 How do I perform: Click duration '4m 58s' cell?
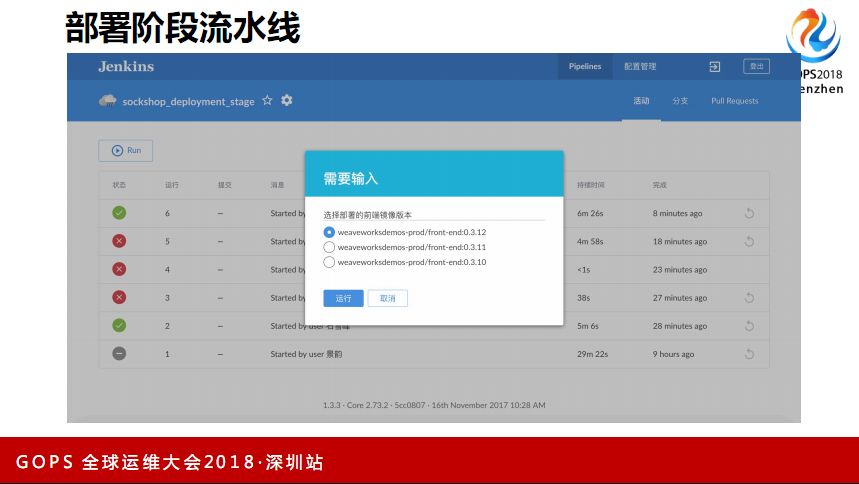(590, 241)
